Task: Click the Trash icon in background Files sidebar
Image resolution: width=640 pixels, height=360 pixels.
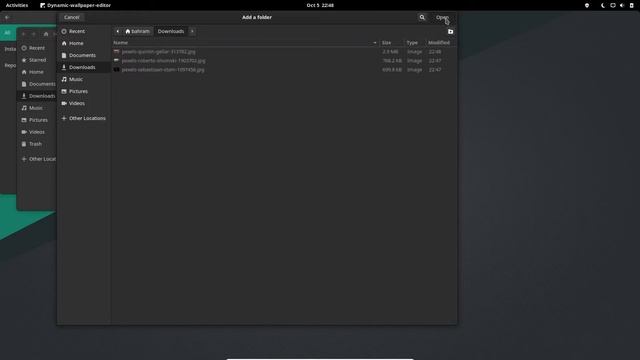Action: tap(24, 144)
